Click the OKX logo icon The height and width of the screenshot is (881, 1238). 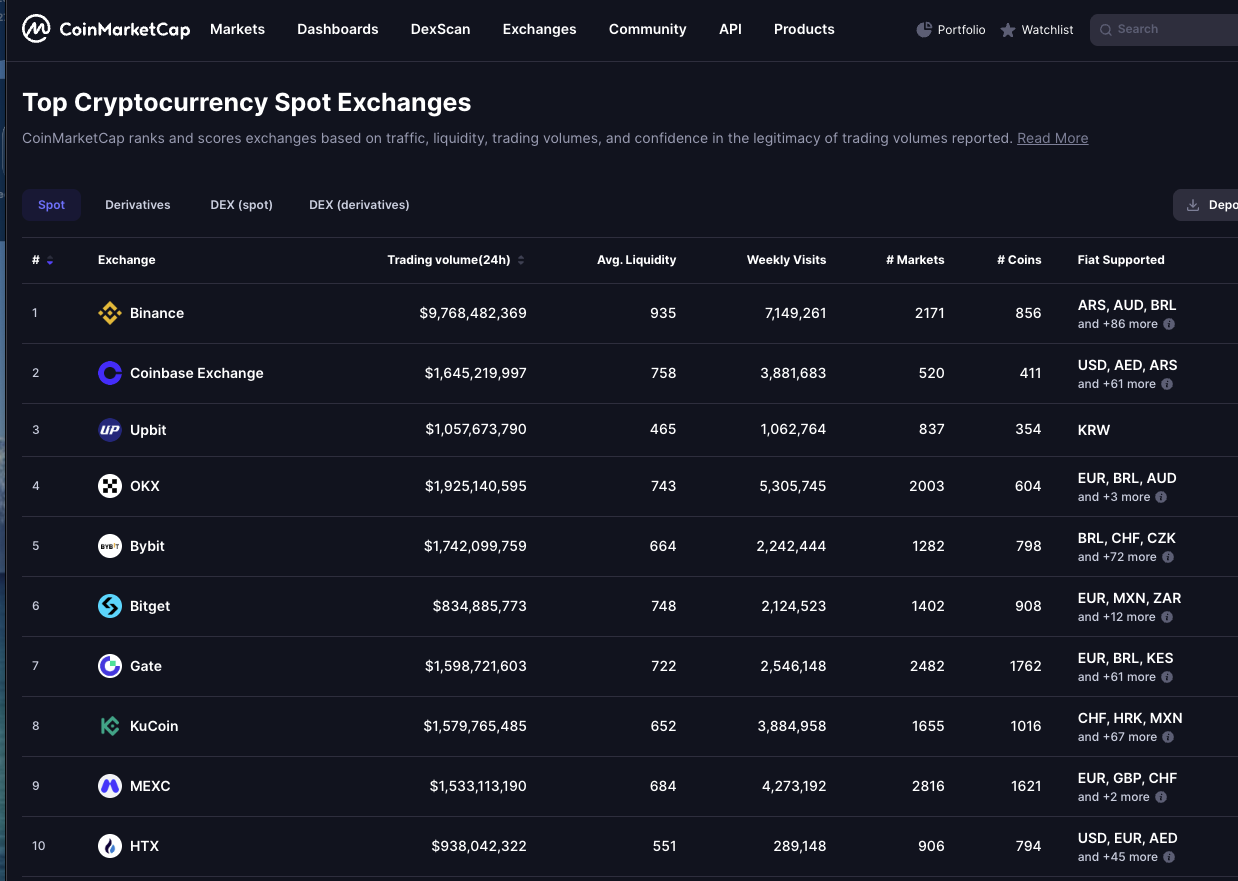[110, 486]
